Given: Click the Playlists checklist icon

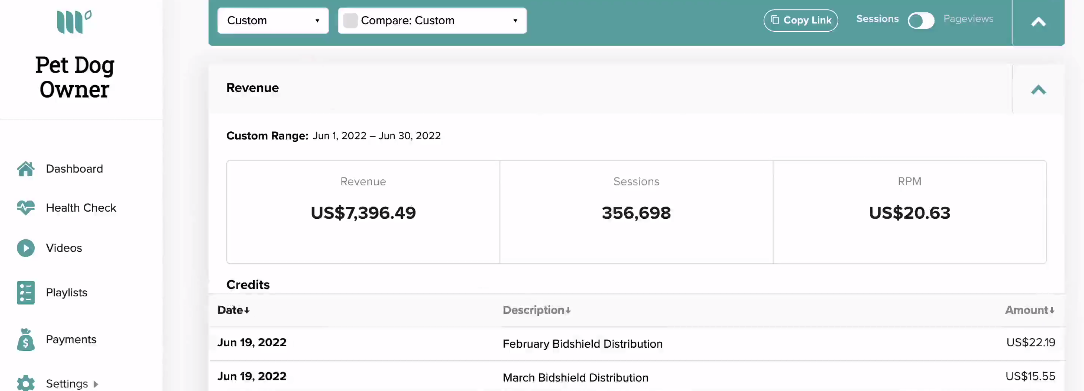Looking at the screenshot, I should 26,293.
